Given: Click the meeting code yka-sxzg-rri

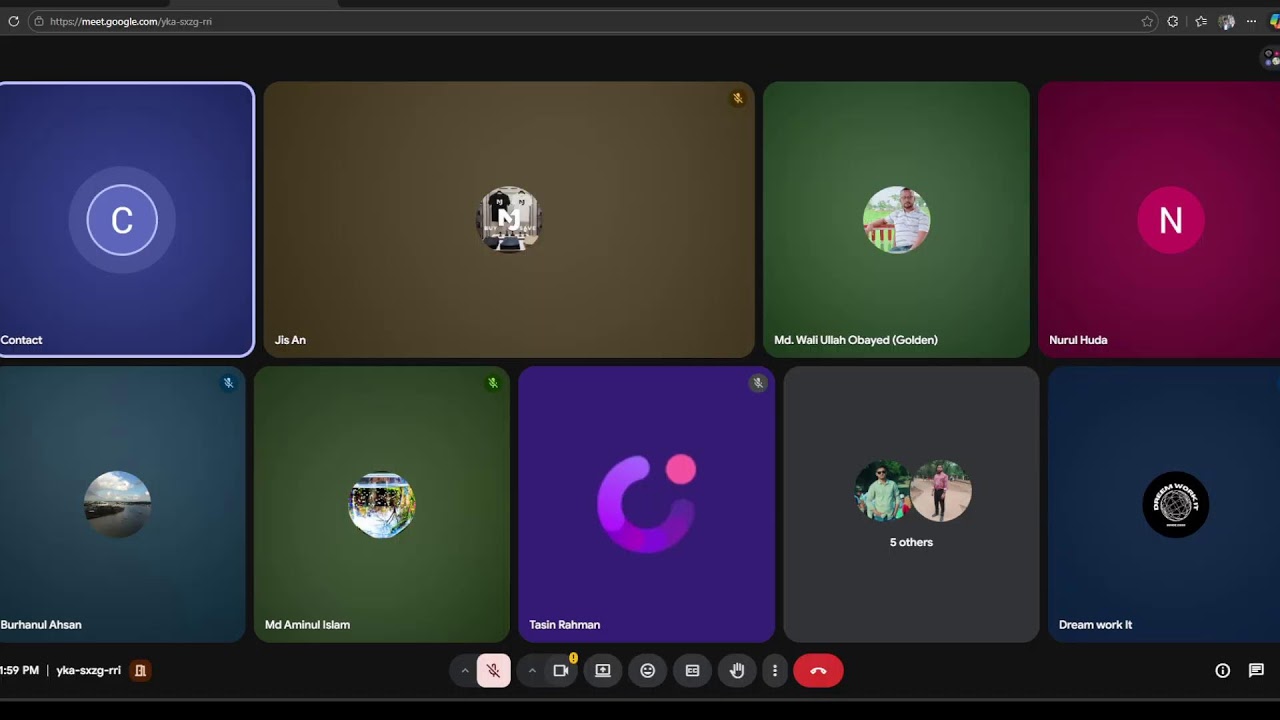Looking at the screenshot, I should click(88, 670).
